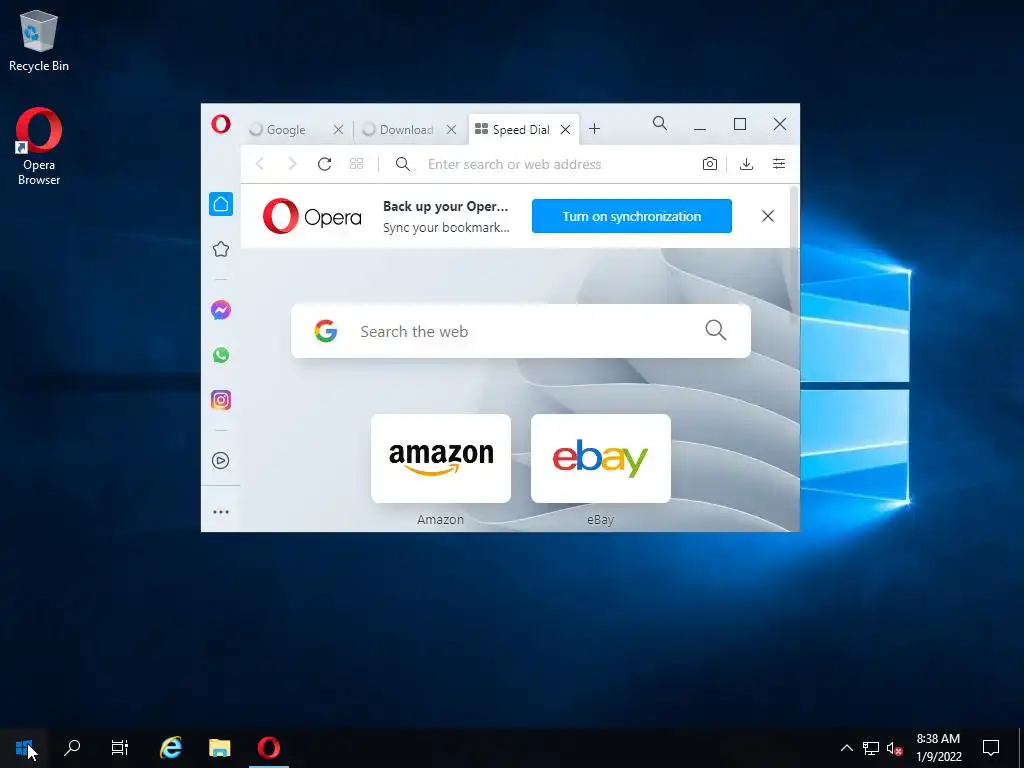Select the Recycle Bin desktop icon
This screenshot has height=768, width=1024.
pyautogui.click(x=39, y=40)
